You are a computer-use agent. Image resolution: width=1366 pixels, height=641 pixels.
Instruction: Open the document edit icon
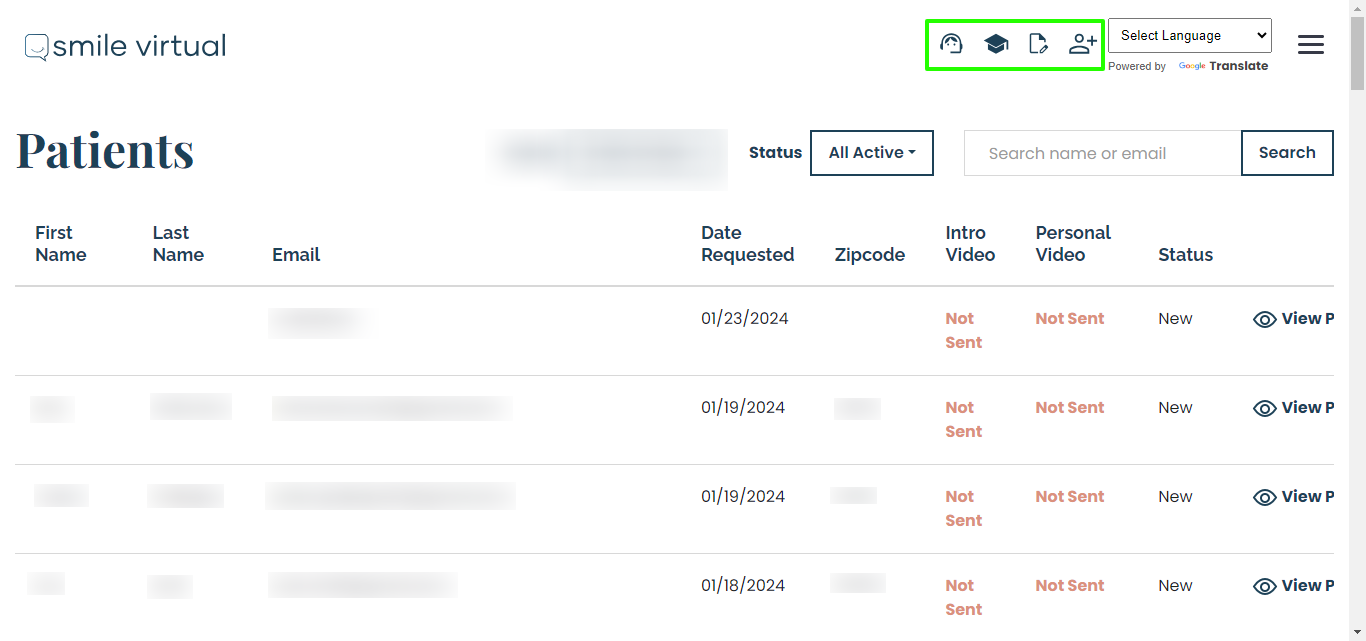point(1039,44)
